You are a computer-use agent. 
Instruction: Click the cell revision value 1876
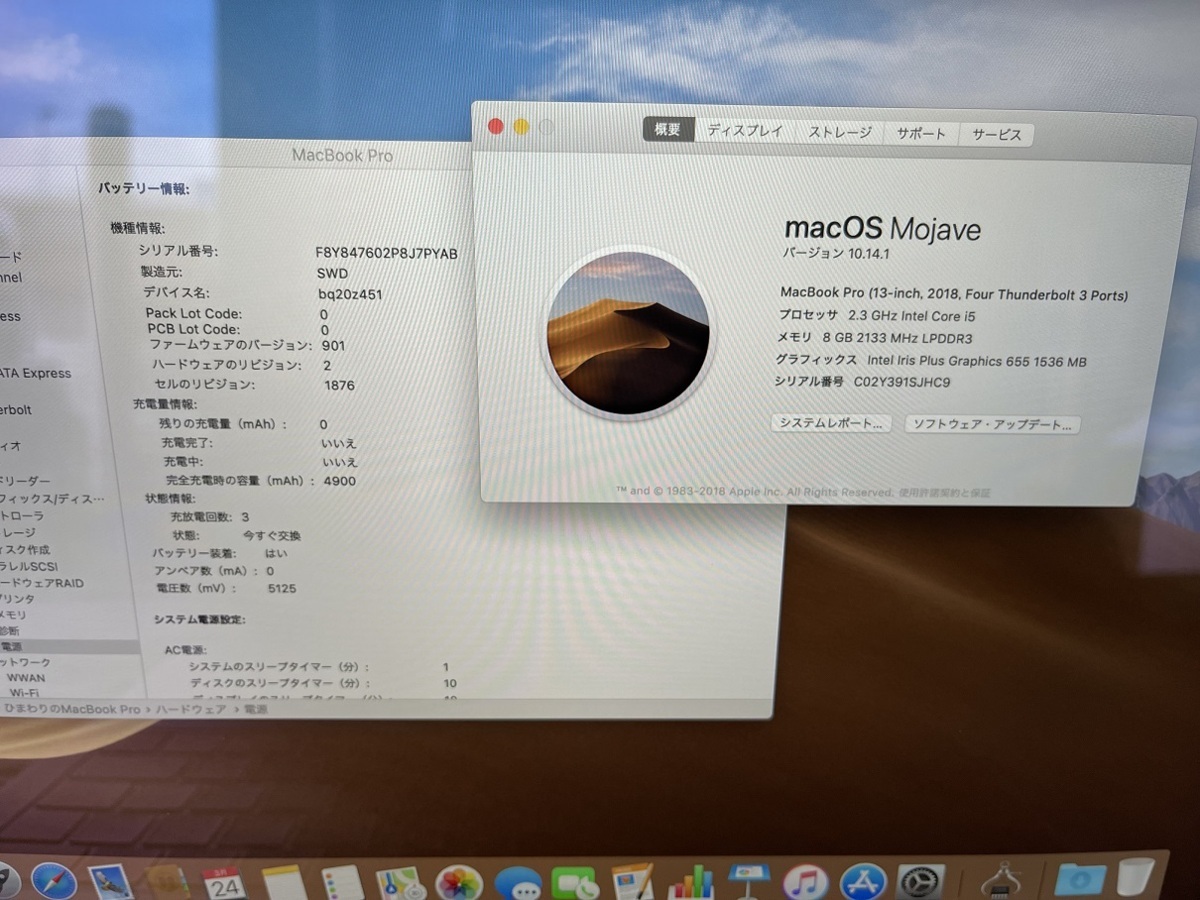340,385
